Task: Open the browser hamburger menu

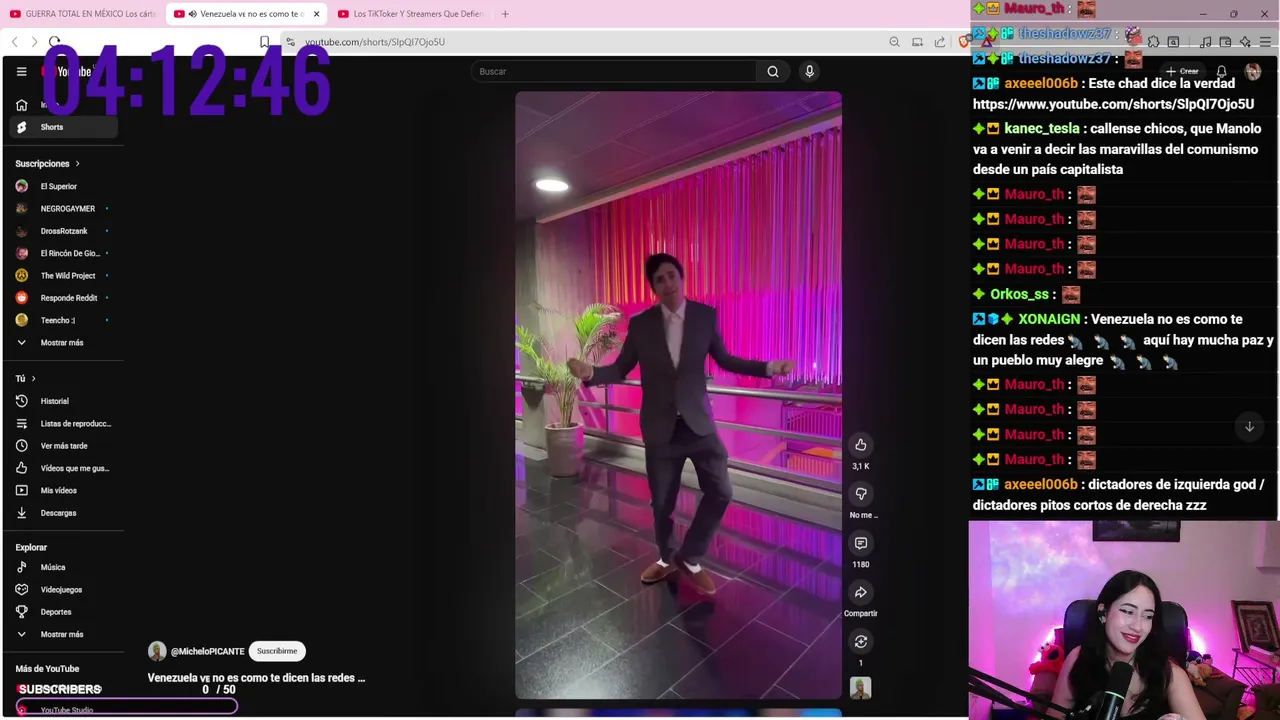Action: (1265, 42)
